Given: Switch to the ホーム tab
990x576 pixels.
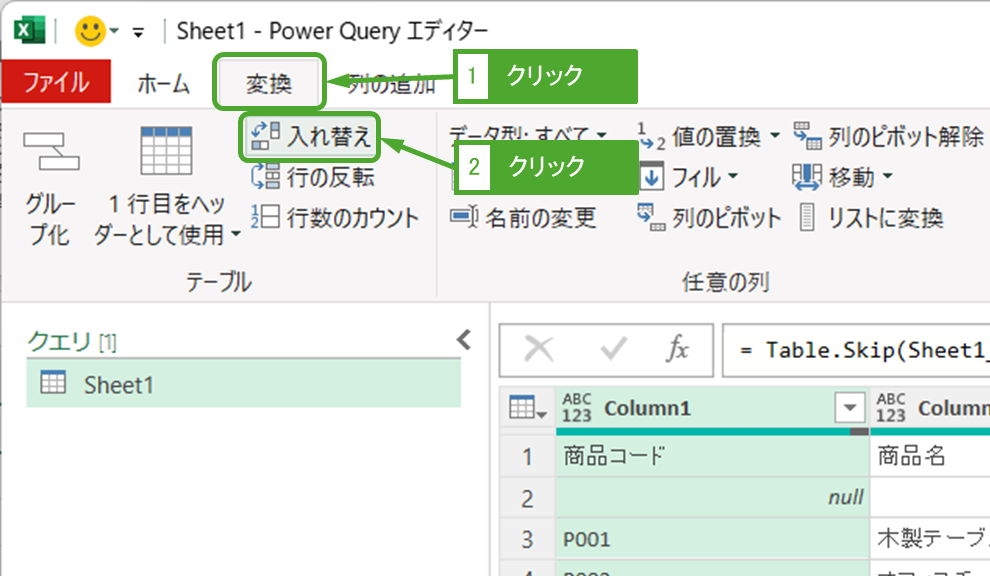Looking at the screenshot, I should [x=163, y=84].
